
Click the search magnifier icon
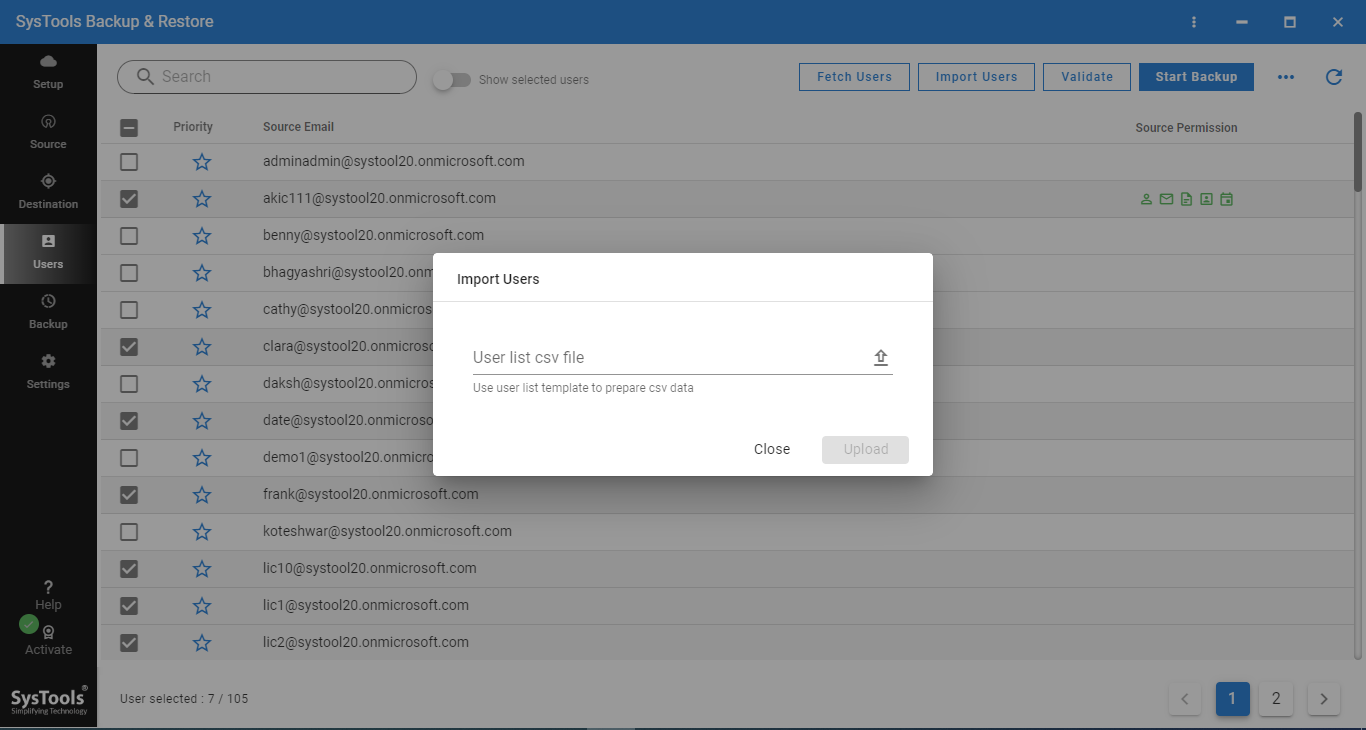145,77
